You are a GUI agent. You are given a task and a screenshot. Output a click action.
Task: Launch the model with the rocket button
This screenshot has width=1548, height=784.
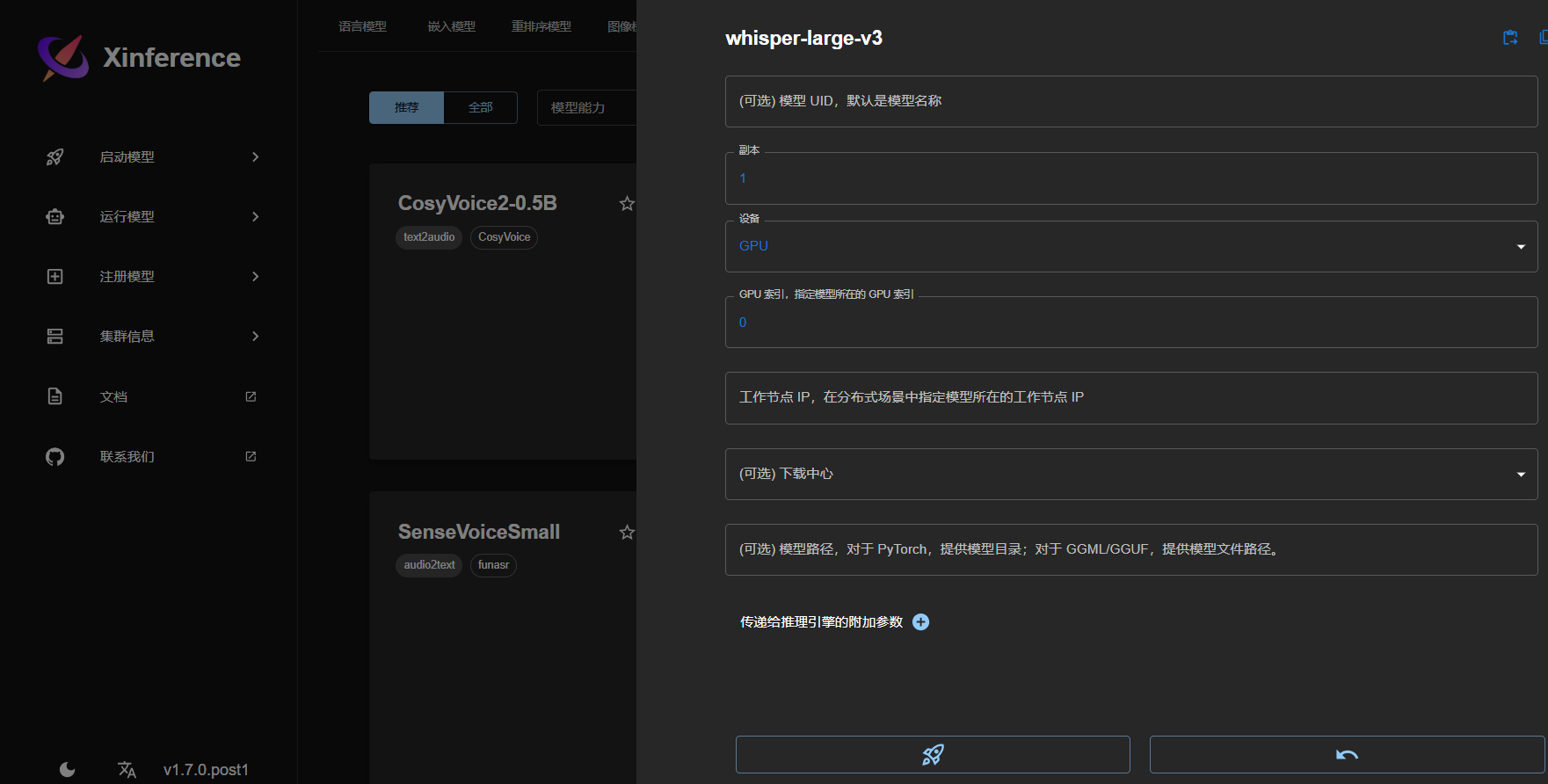click(933, 754)
